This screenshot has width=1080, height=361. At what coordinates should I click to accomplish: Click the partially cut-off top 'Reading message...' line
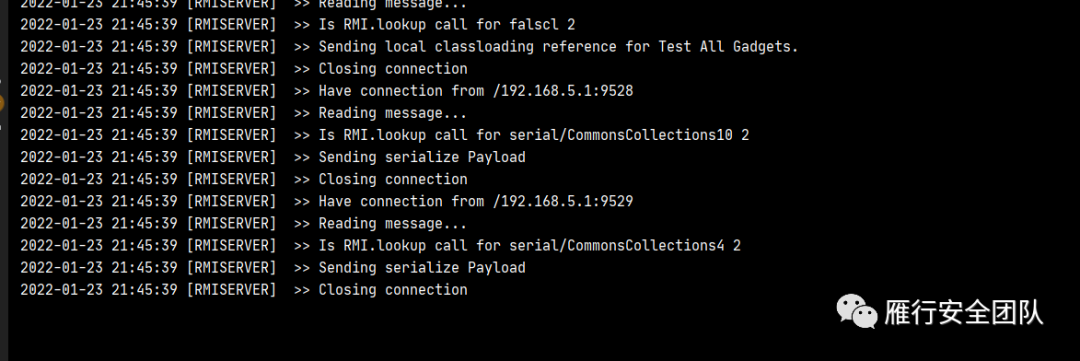click(x=244, y=3)
